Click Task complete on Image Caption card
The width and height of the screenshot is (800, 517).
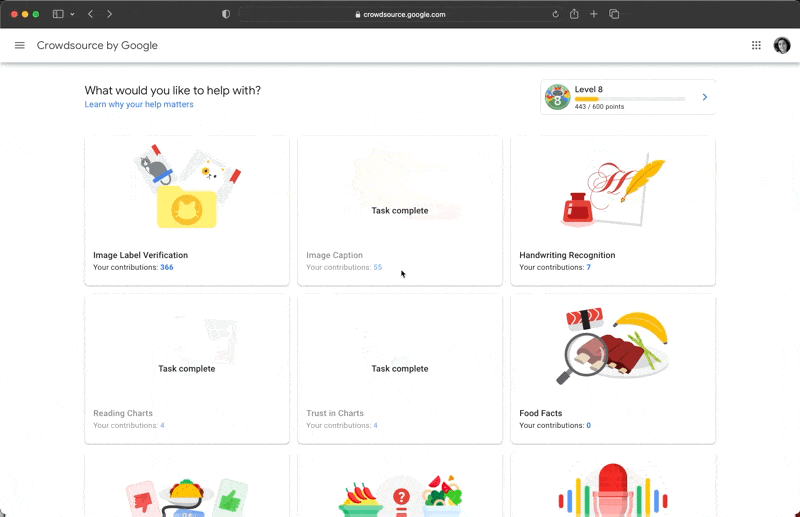point(400,211)
